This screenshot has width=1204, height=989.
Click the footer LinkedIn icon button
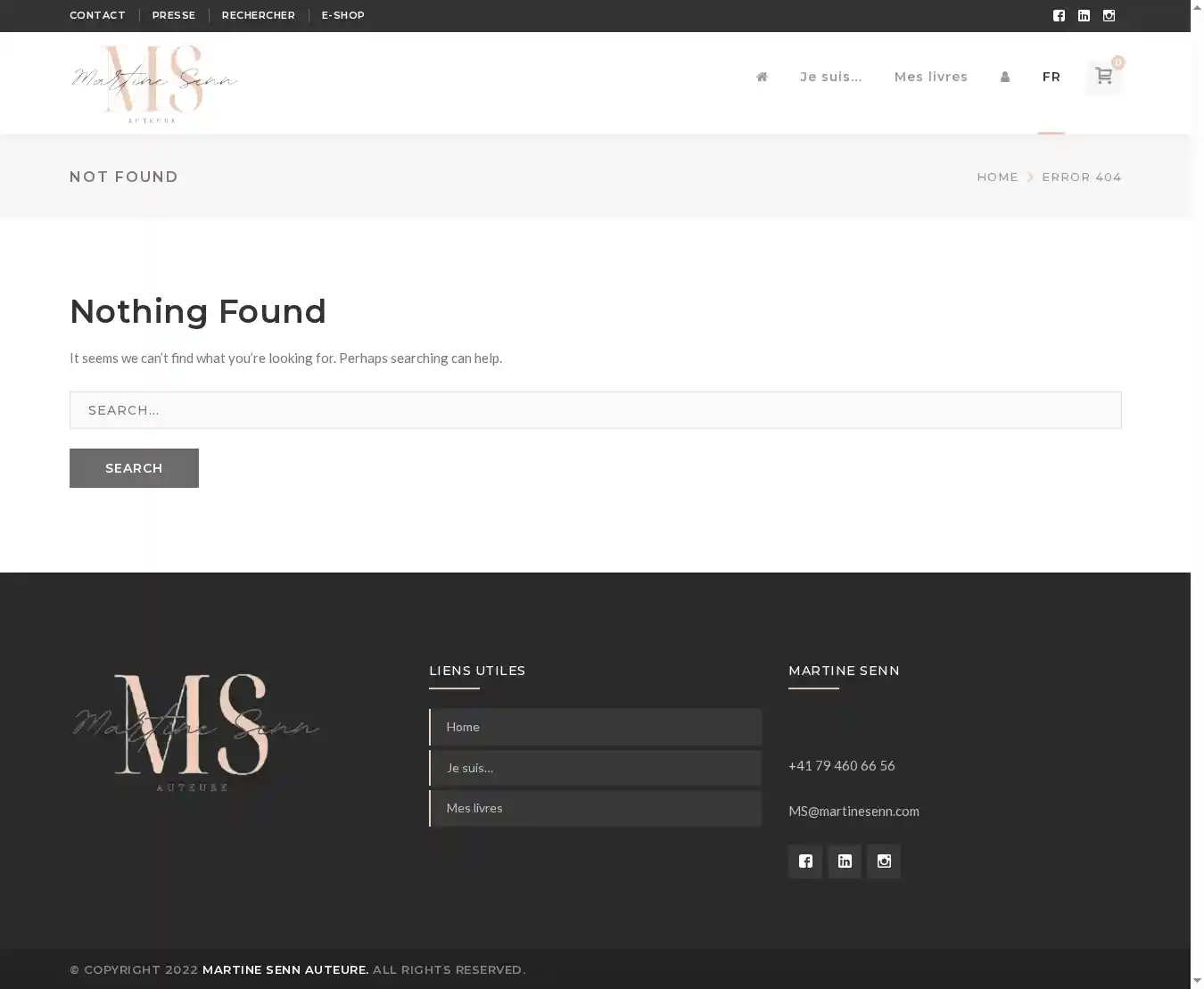coord(845,861)
